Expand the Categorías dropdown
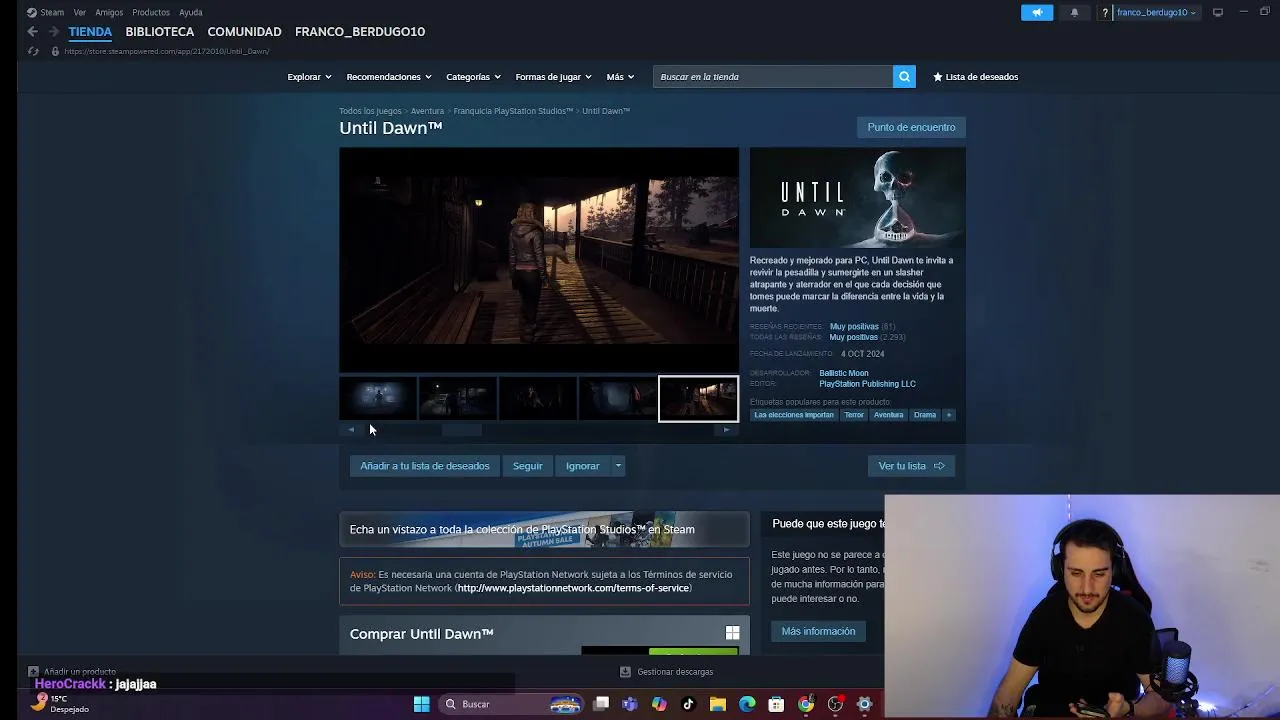Viewport: 1280px width, 720px height. pyautogui.click(x=473, y=77)
